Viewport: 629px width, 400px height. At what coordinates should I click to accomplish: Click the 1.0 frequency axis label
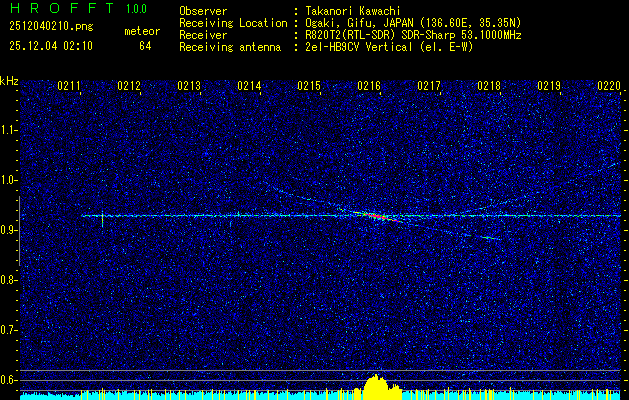pyautogui.click(x=8, y=180)
